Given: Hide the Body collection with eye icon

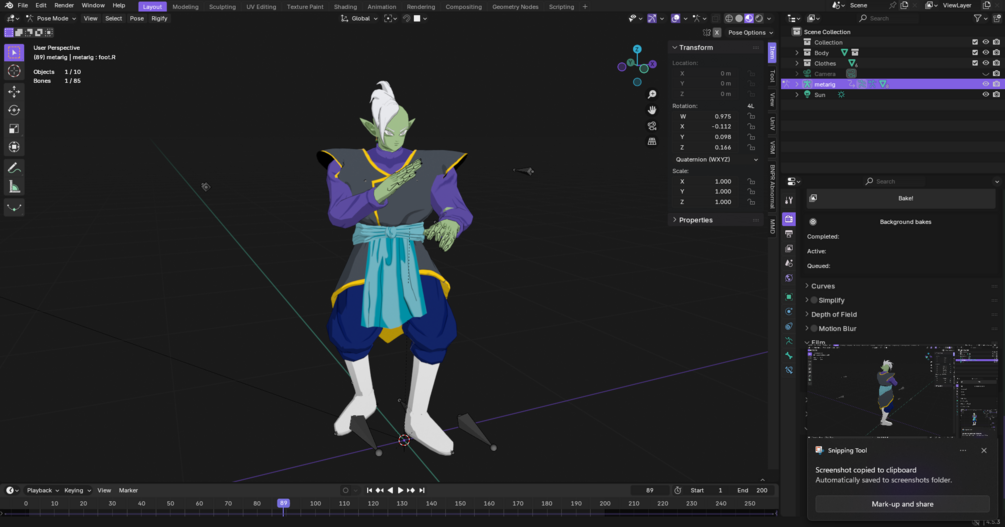Looking at the screenshot, I should (986, 53).
